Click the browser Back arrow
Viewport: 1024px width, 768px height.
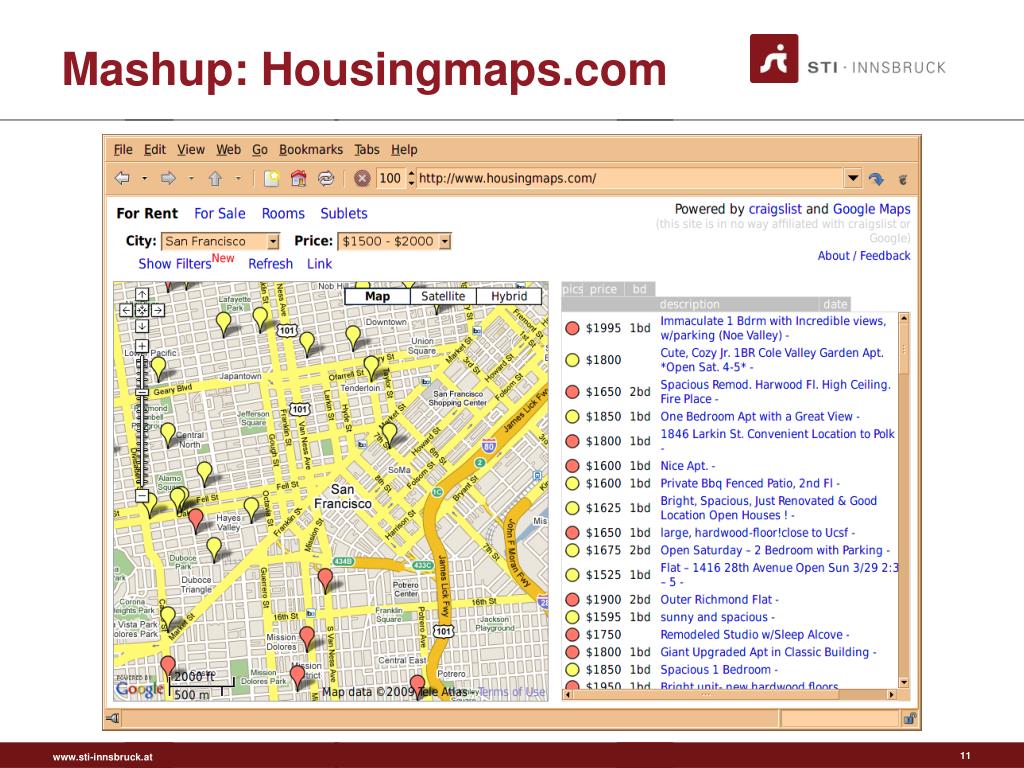122,178
